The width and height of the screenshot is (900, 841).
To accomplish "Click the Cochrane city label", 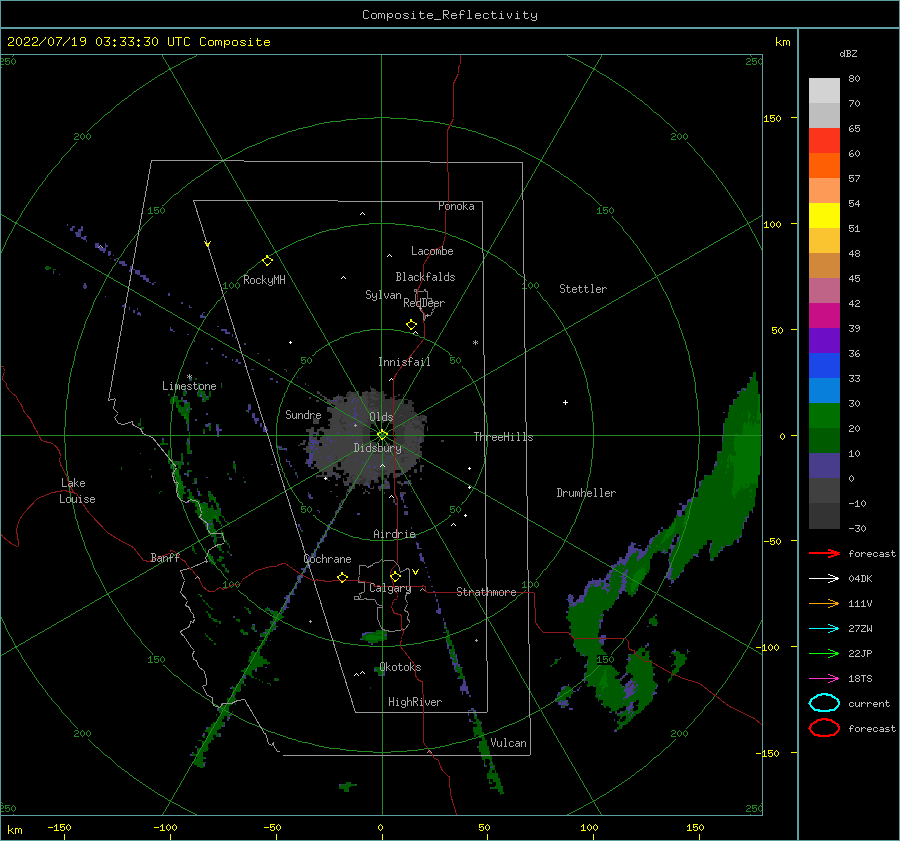I will pos(327,559).
